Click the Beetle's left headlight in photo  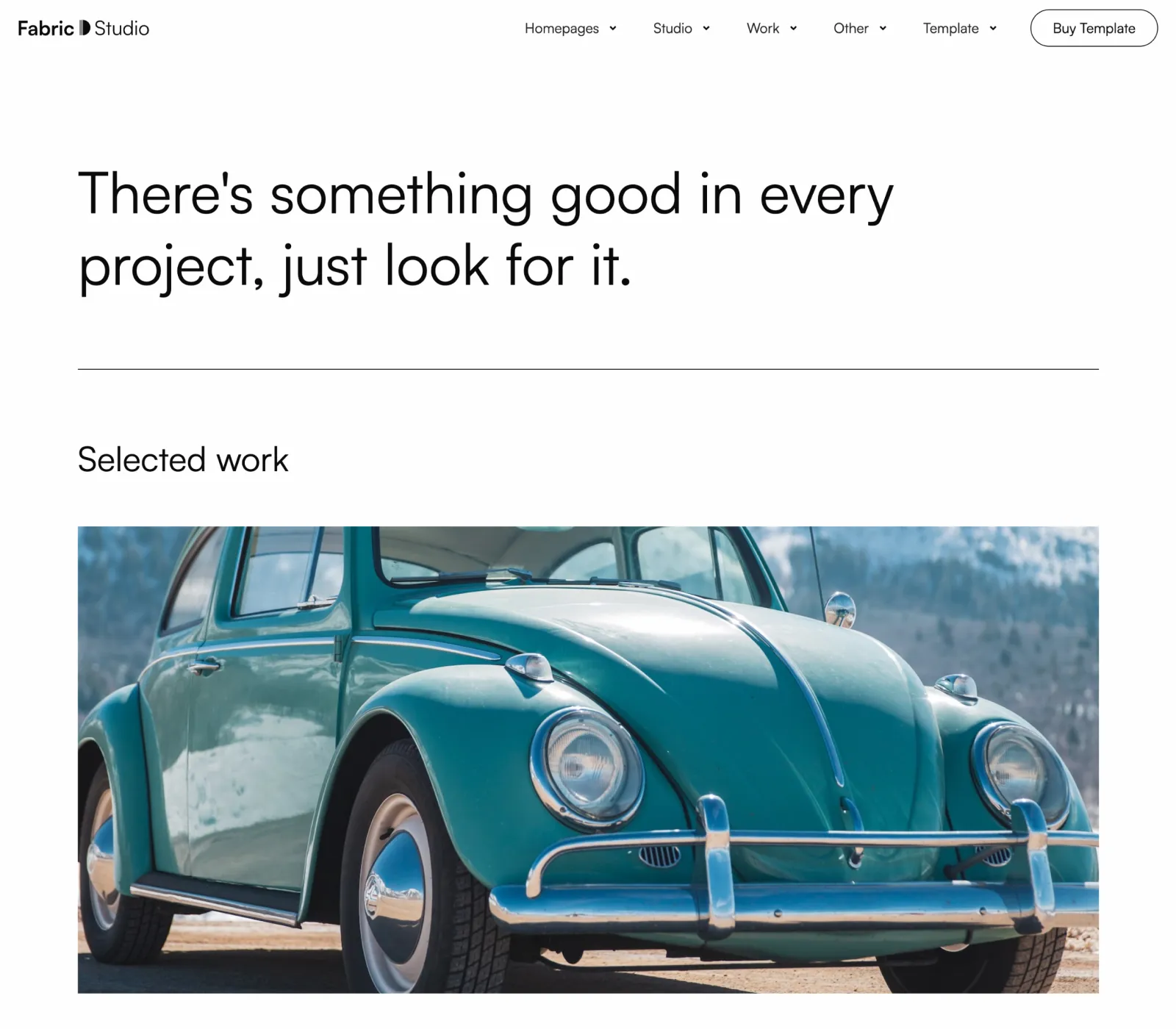pos(587,768)
